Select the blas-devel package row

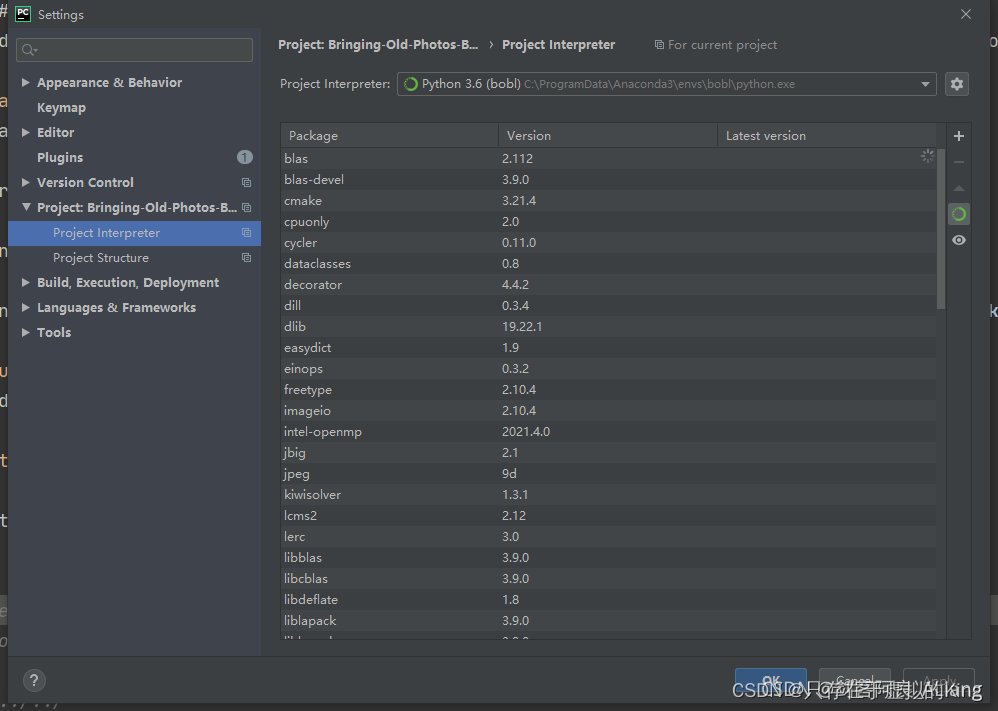608,180
